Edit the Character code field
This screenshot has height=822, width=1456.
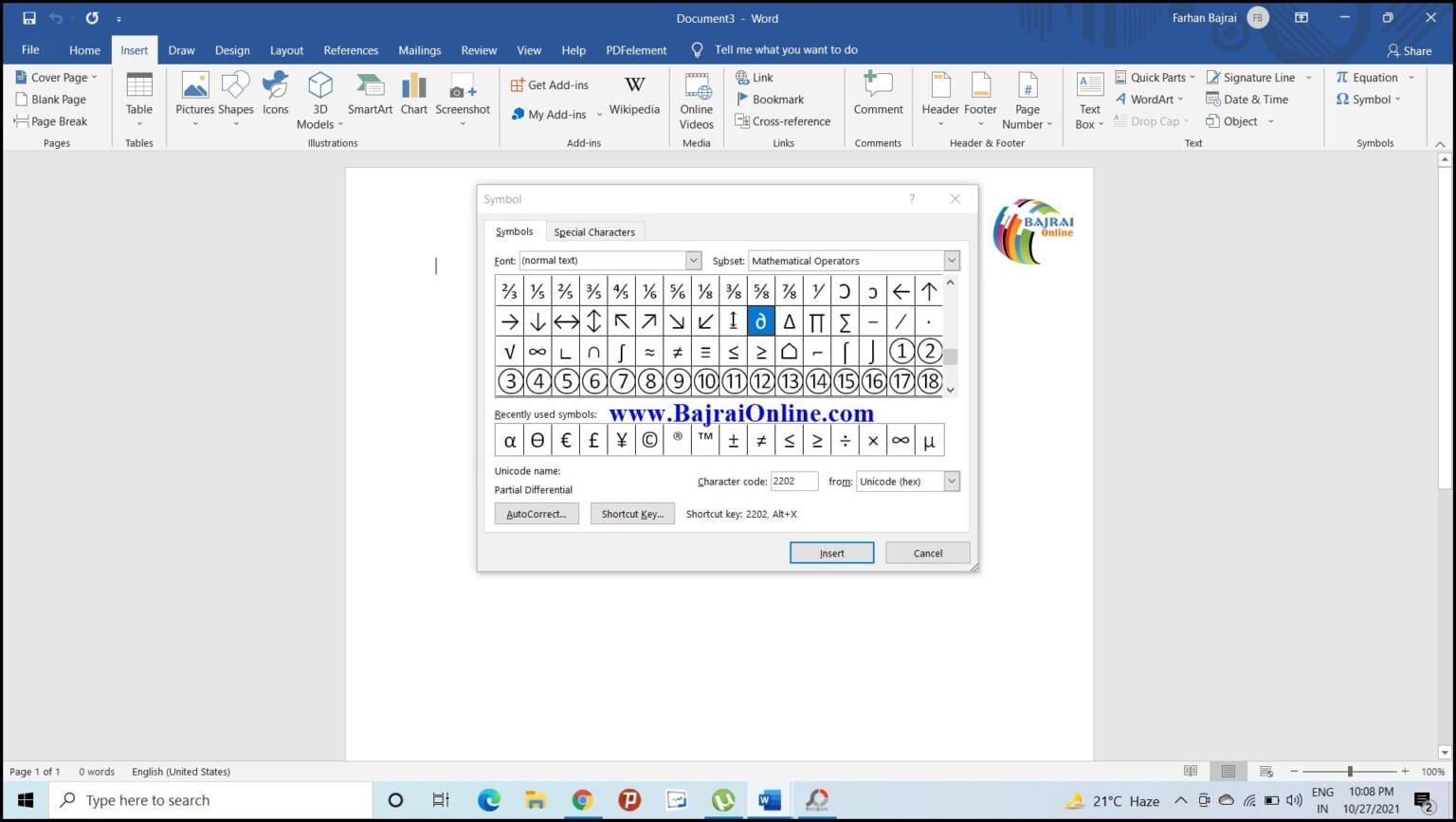[x=793, y=481]
